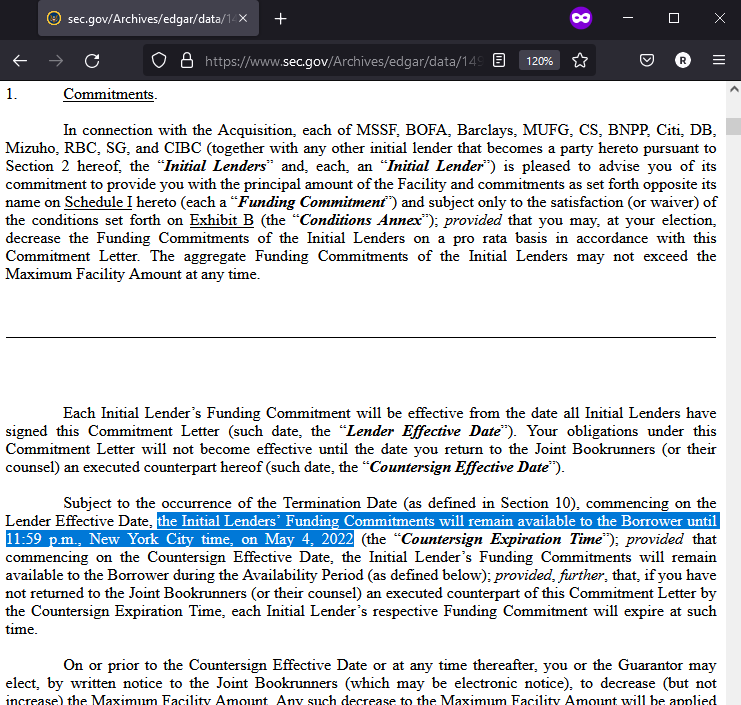
Task: Open the tracking protection shield icon
Action: 158,60
